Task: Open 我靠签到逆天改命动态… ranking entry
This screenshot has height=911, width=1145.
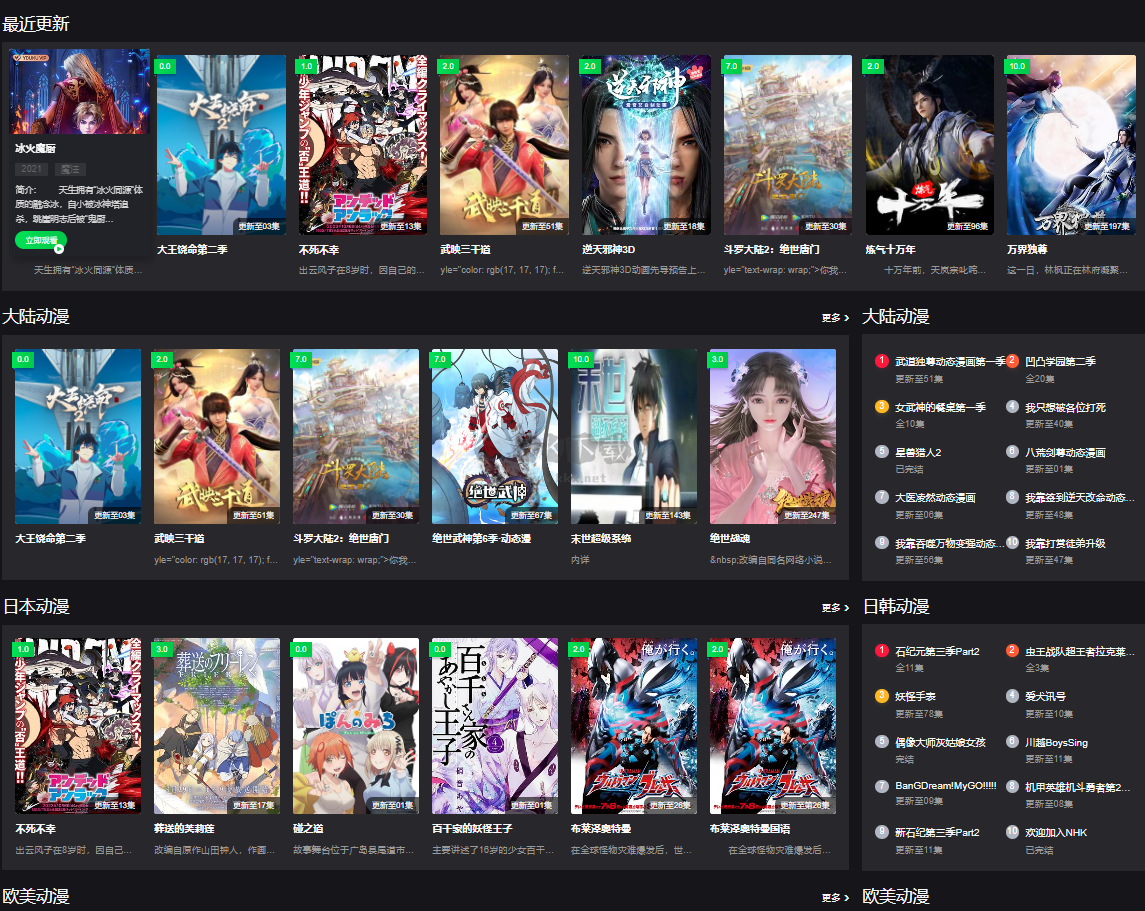Action: coord(1079,499)
